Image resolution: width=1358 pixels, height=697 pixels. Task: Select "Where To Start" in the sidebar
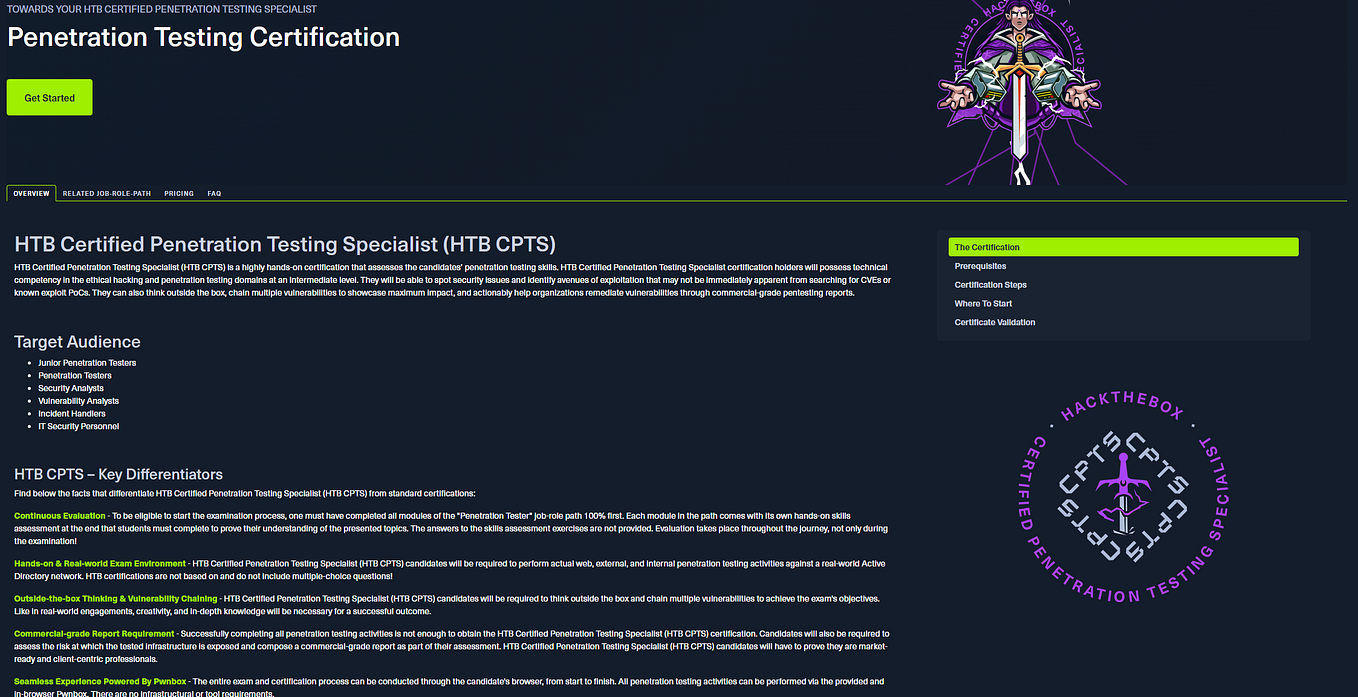tap(983, 303)
